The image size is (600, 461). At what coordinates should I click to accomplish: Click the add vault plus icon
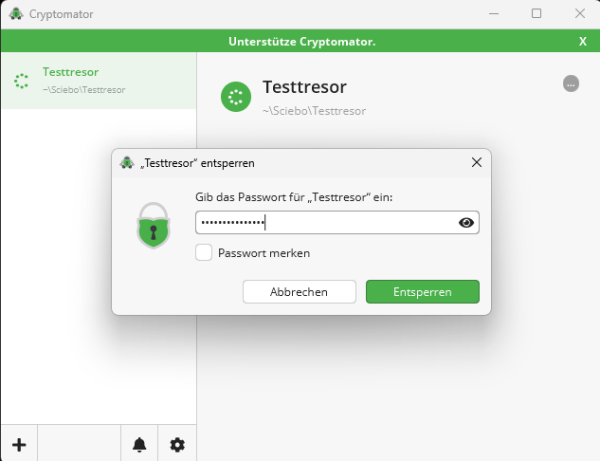click(x=19, y=444)
